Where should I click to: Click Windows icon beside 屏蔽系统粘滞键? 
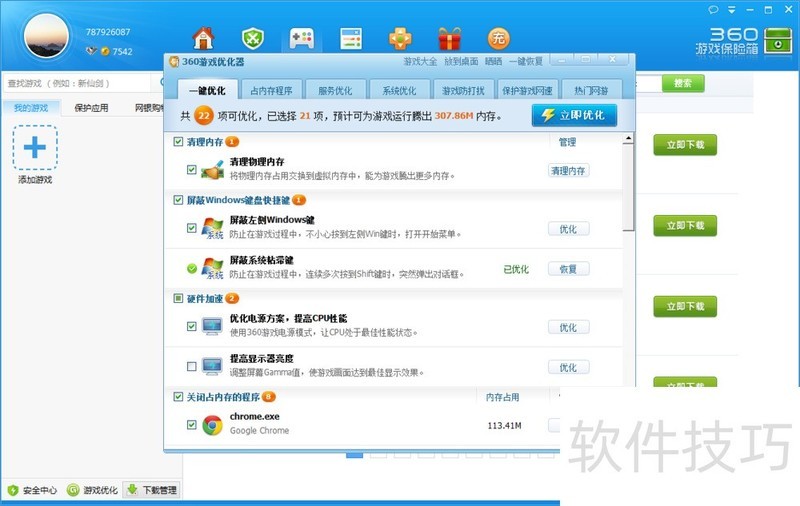coord(213,268)
